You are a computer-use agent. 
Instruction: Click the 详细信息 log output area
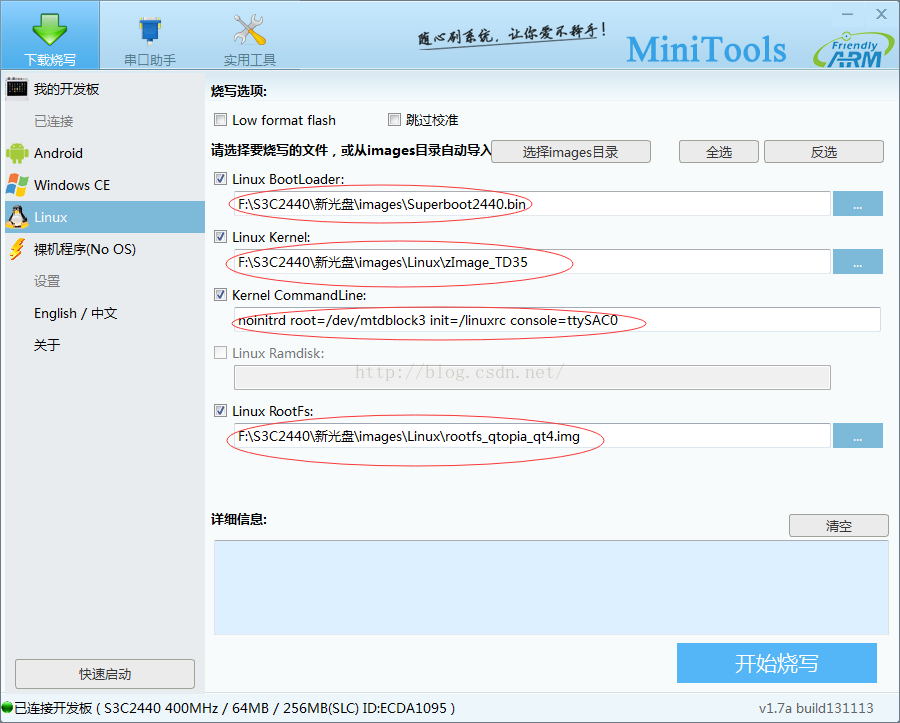(x=551, y=587)
